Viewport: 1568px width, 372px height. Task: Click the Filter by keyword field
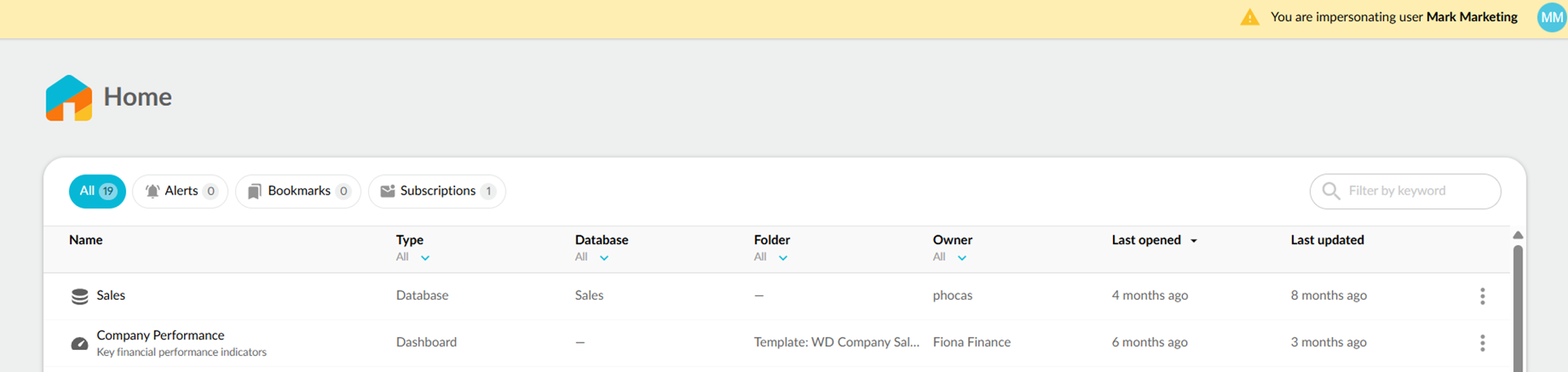(1417, 191)
